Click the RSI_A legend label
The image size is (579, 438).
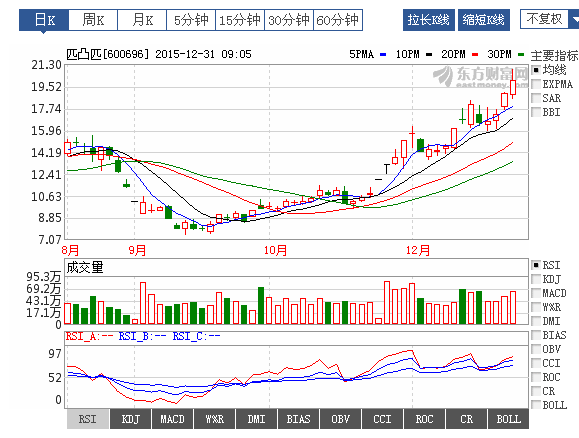pyautogui.click(x=89, y=336)
